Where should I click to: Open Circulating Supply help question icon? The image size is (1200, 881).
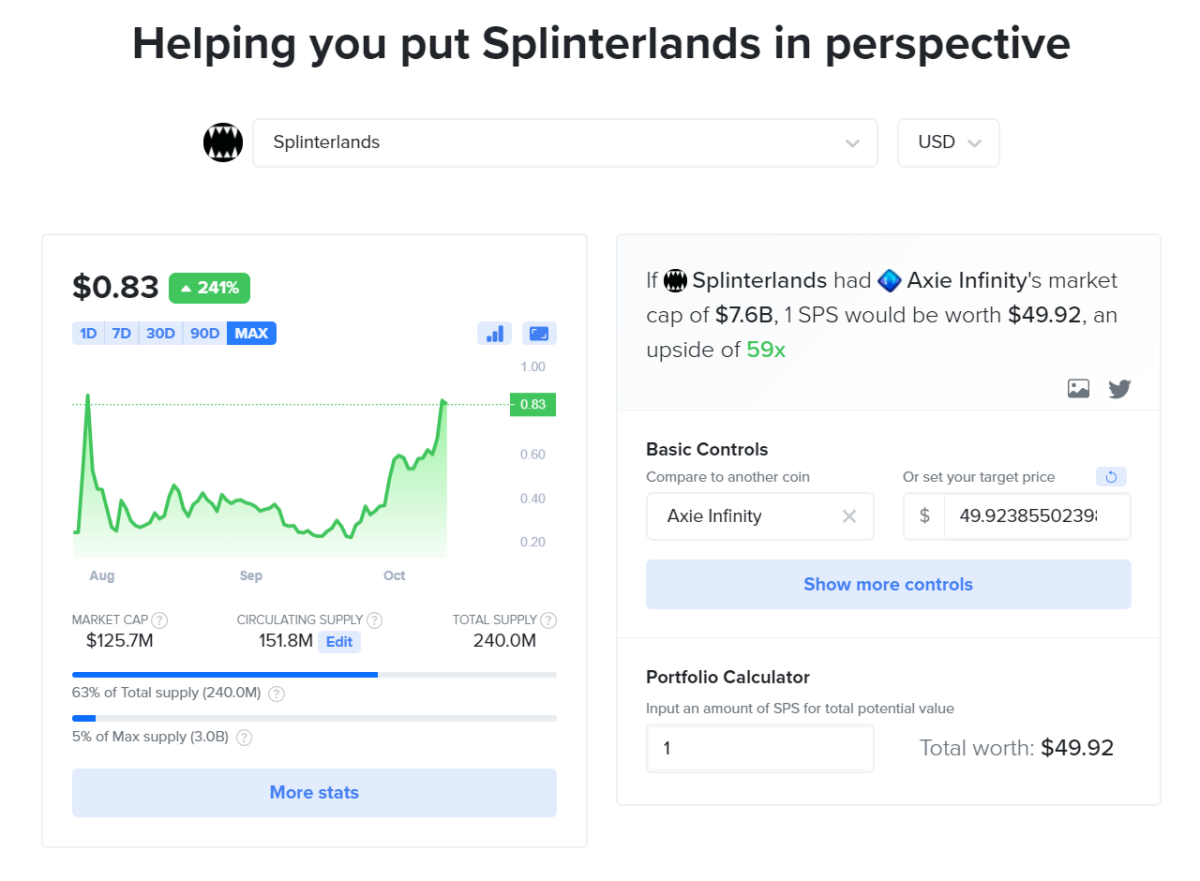[375, 620]
